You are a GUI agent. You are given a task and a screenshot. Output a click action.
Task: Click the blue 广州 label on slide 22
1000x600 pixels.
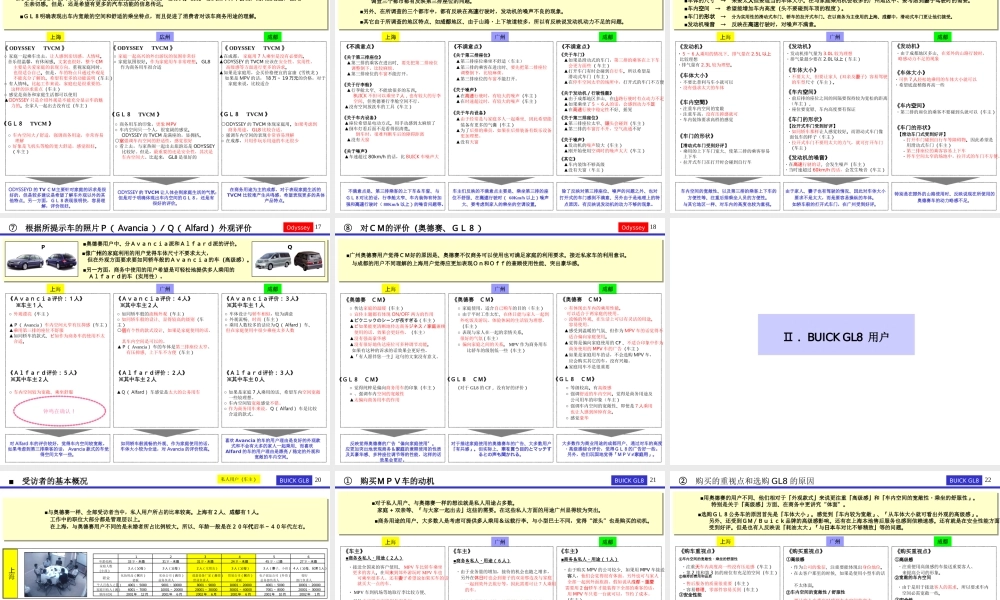click(x=835, y=541)
